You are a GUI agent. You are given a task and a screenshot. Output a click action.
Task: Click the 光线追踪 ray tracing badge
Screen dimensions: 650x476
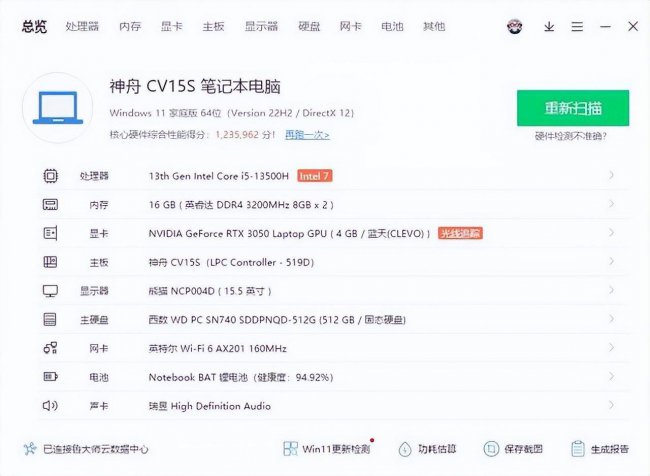[x=460, y=233]
